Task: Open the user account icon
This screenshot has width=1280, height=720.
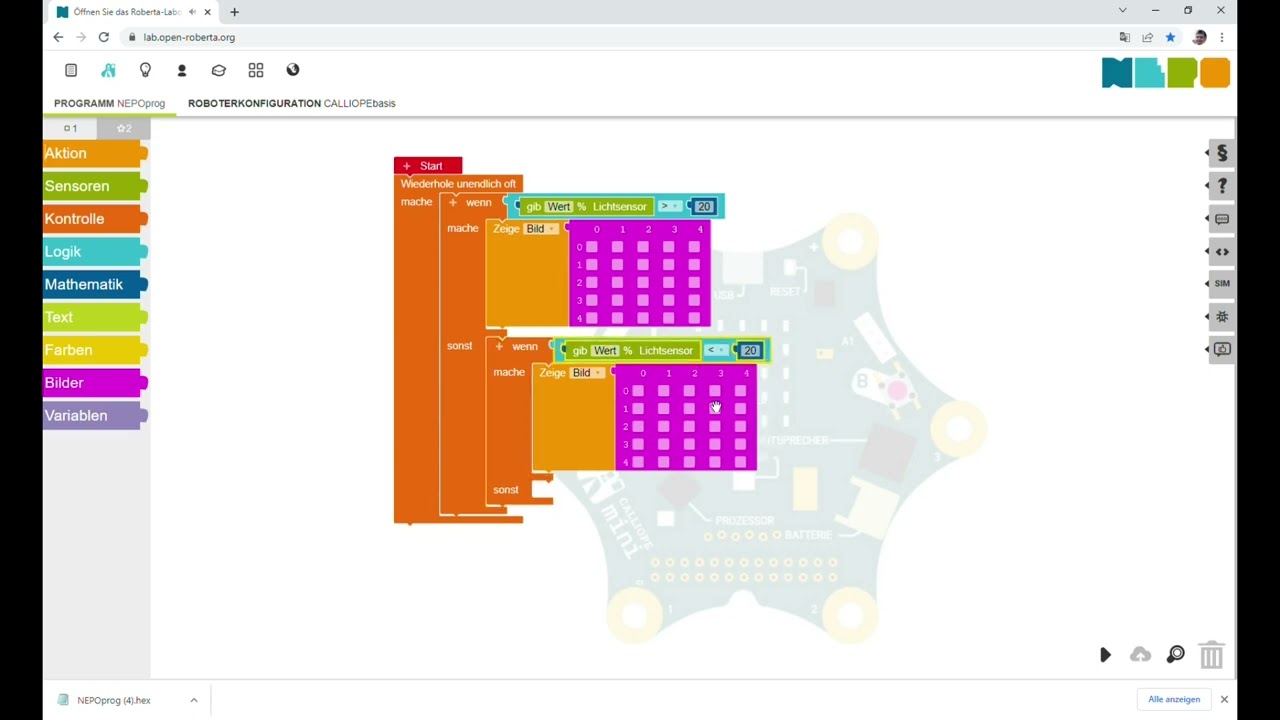Action: [182, 70]
